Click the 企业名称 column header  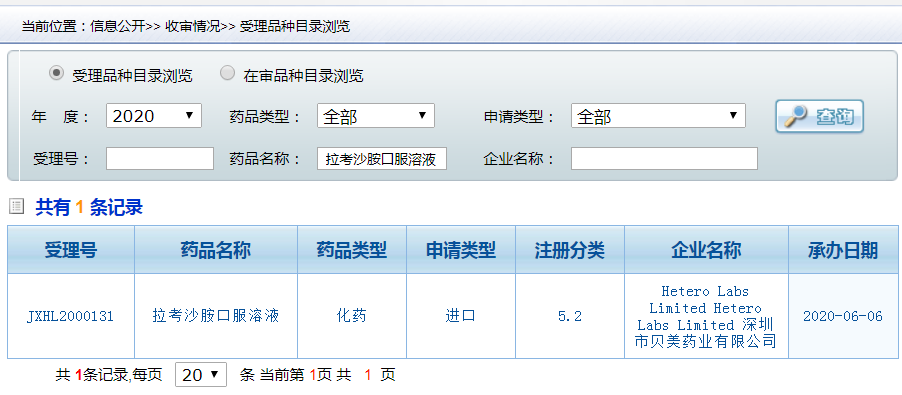pos(706,250)
